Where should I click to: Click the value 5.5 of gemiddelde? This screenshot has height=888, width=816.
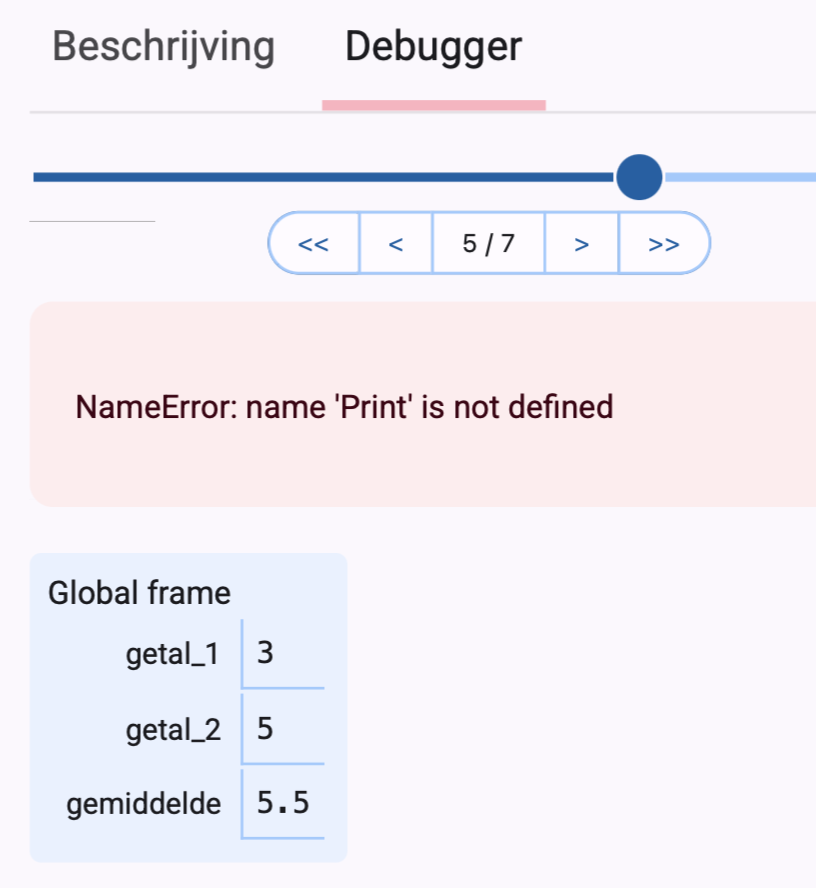click(283, 803)
